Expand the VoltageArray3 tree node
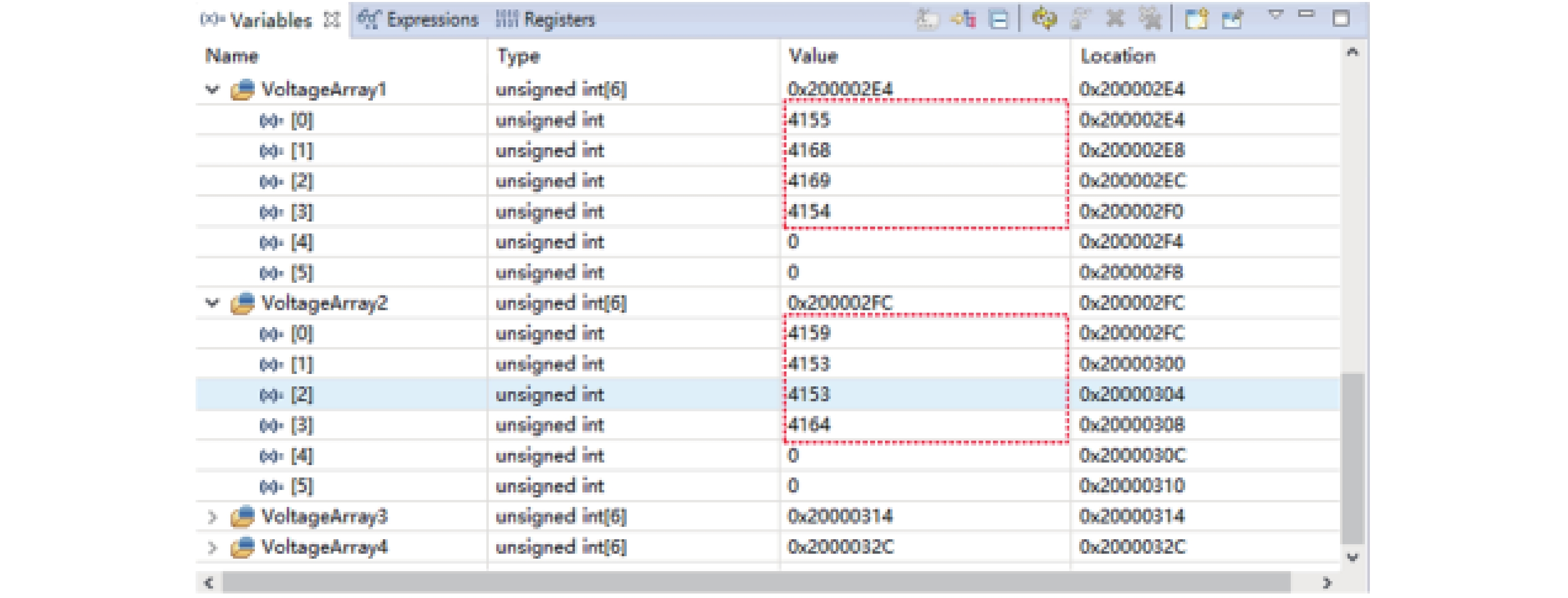This screenshot has height=598, width=1568. pyautogui.click(x=212, y=516)
